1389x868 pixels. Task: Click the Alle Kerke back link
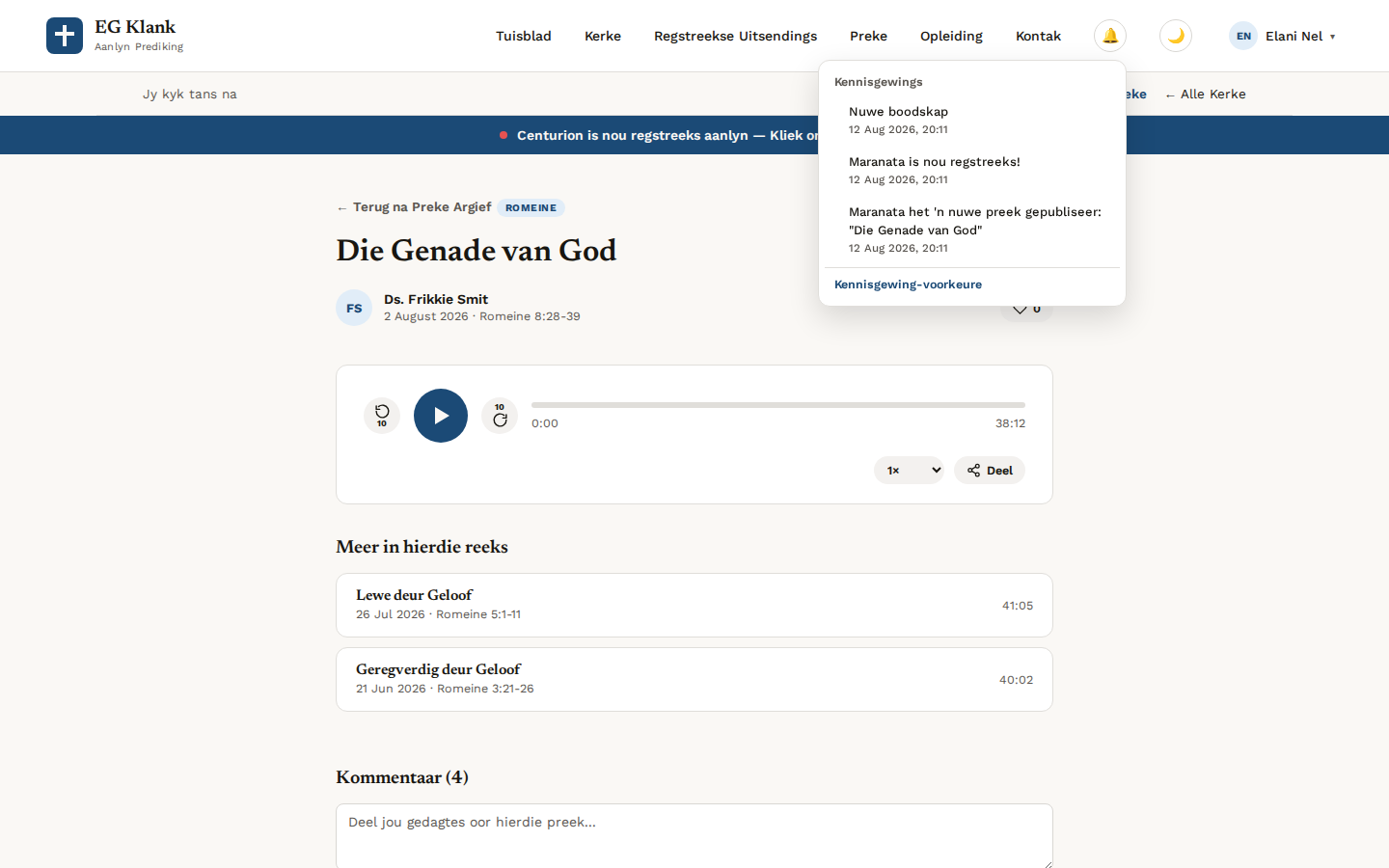click(x=1206, y=94)
